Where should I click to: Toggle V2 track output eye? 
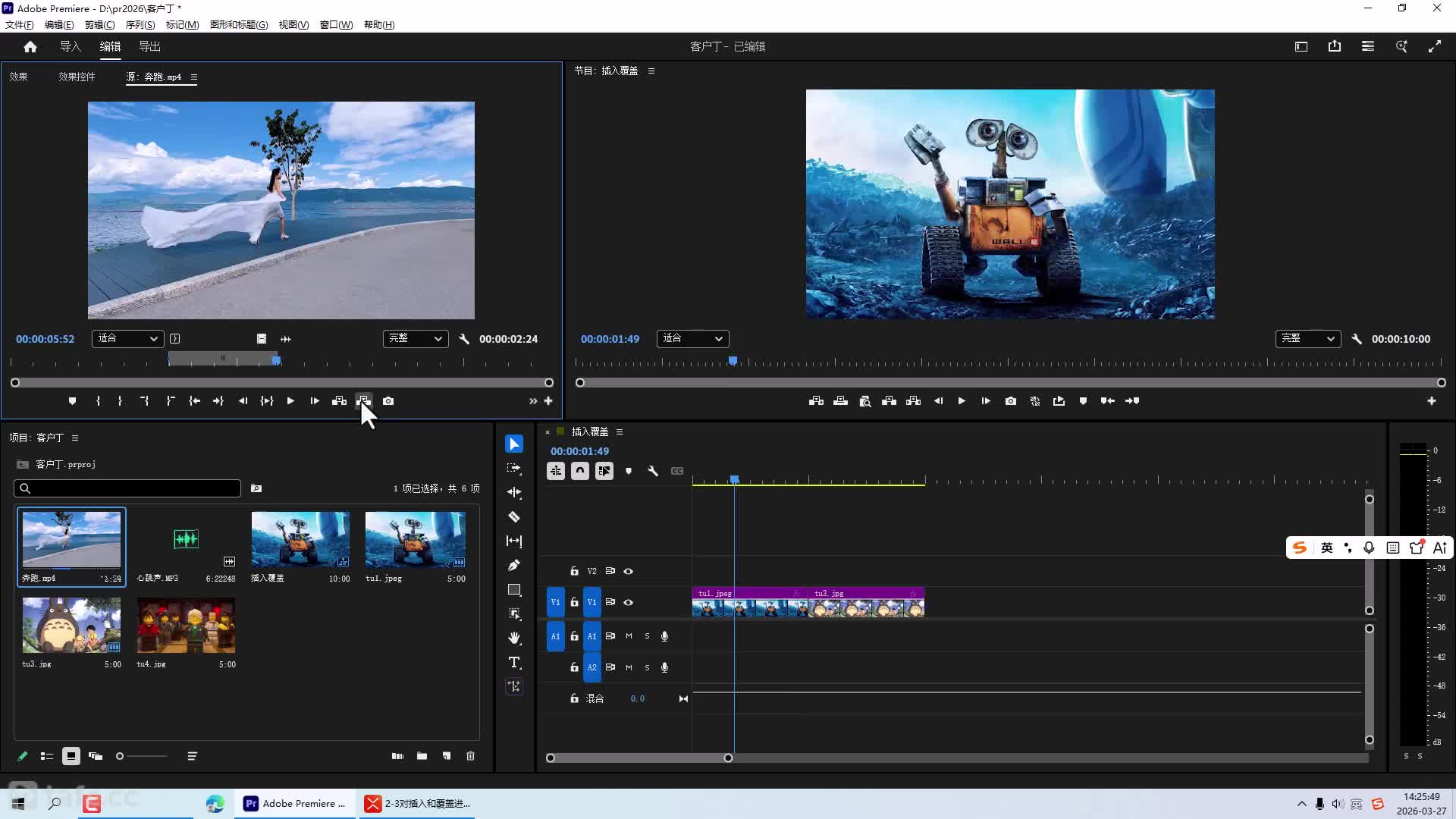pyautogui.click(x=628, y=571)
